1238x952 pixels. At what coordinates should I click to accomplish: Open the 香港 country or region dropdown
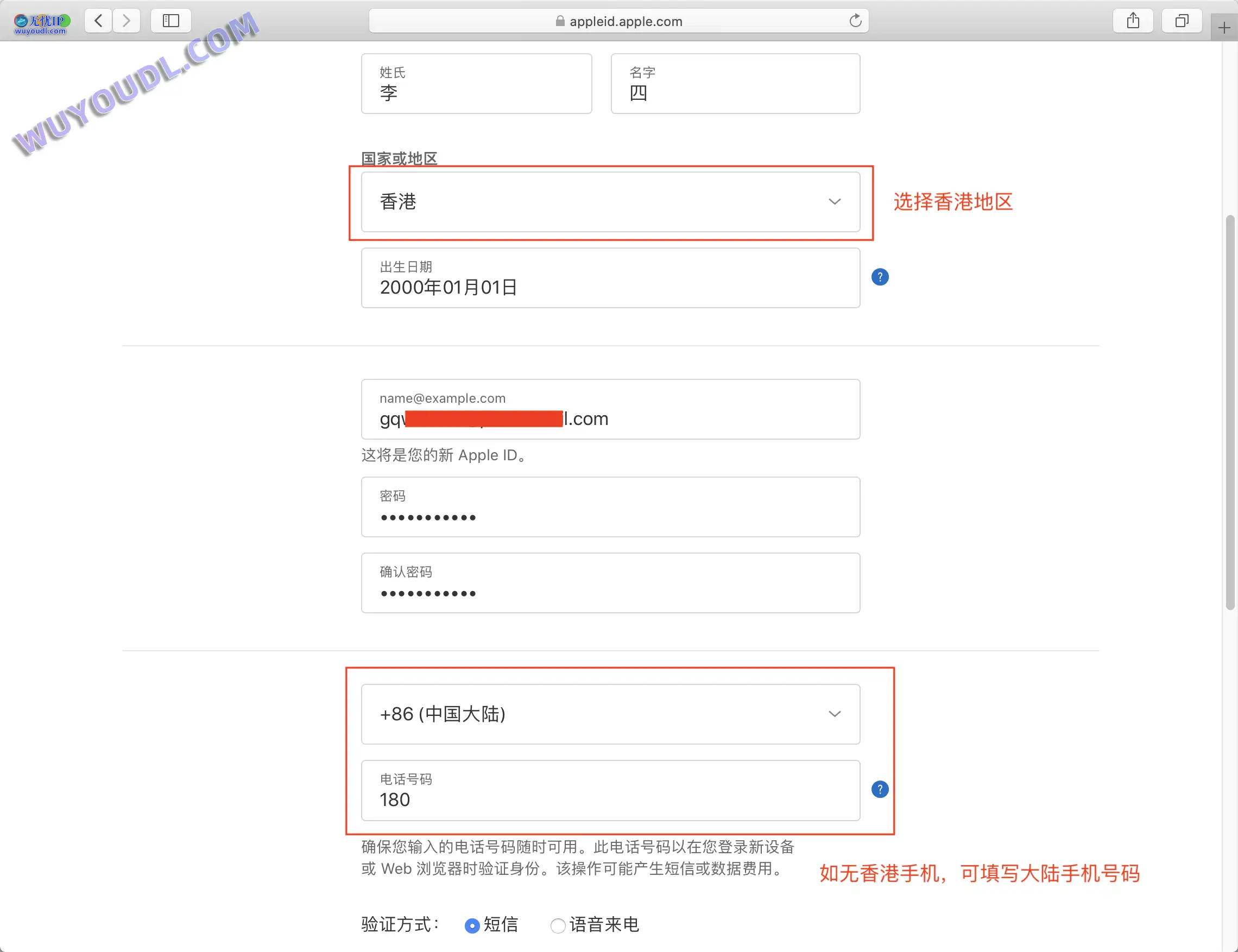point(610,202)
